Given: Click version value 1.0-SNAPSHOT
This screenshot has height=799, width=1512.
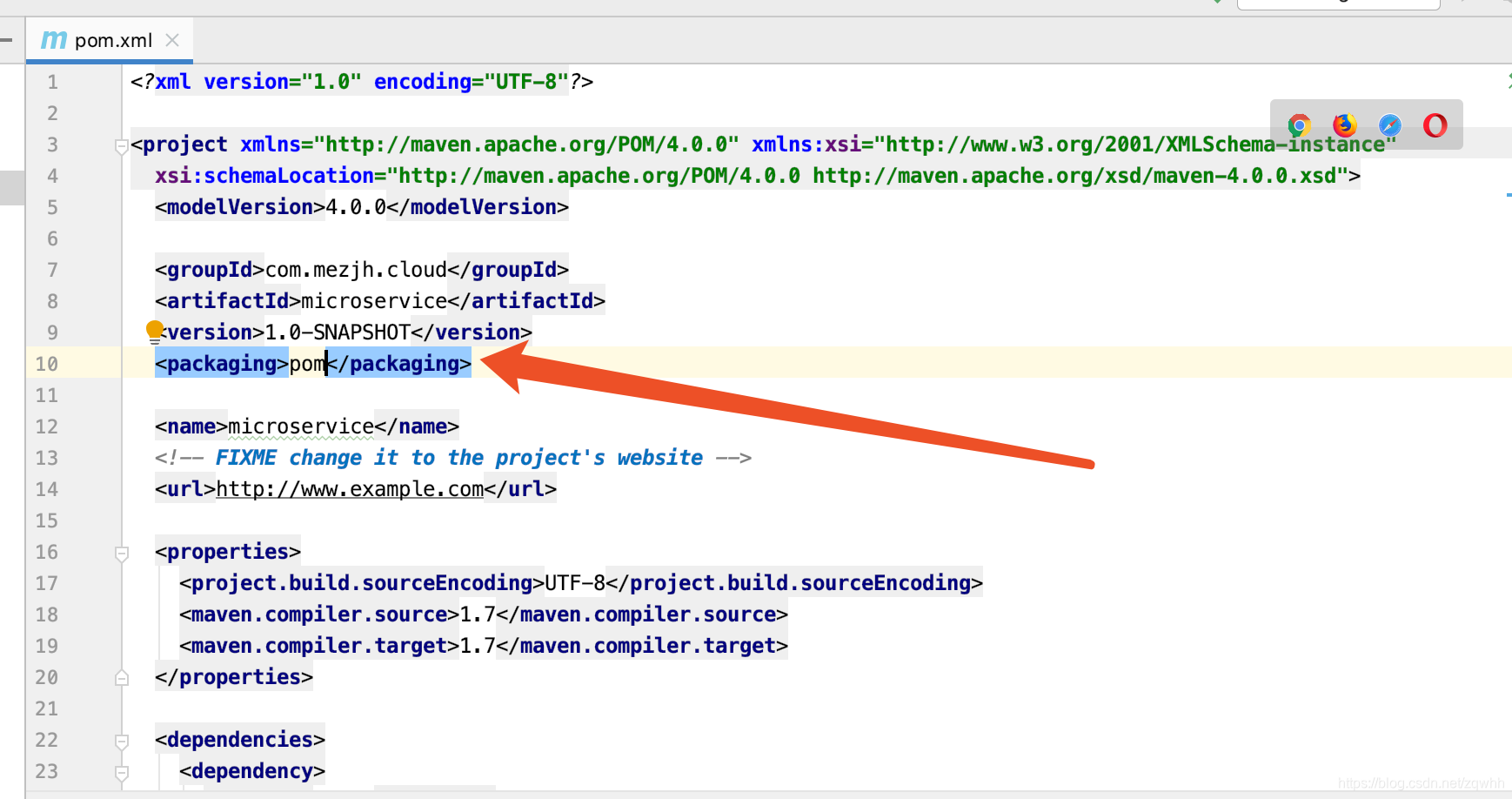Looking at the screenshot, I should tap(338, 332).
